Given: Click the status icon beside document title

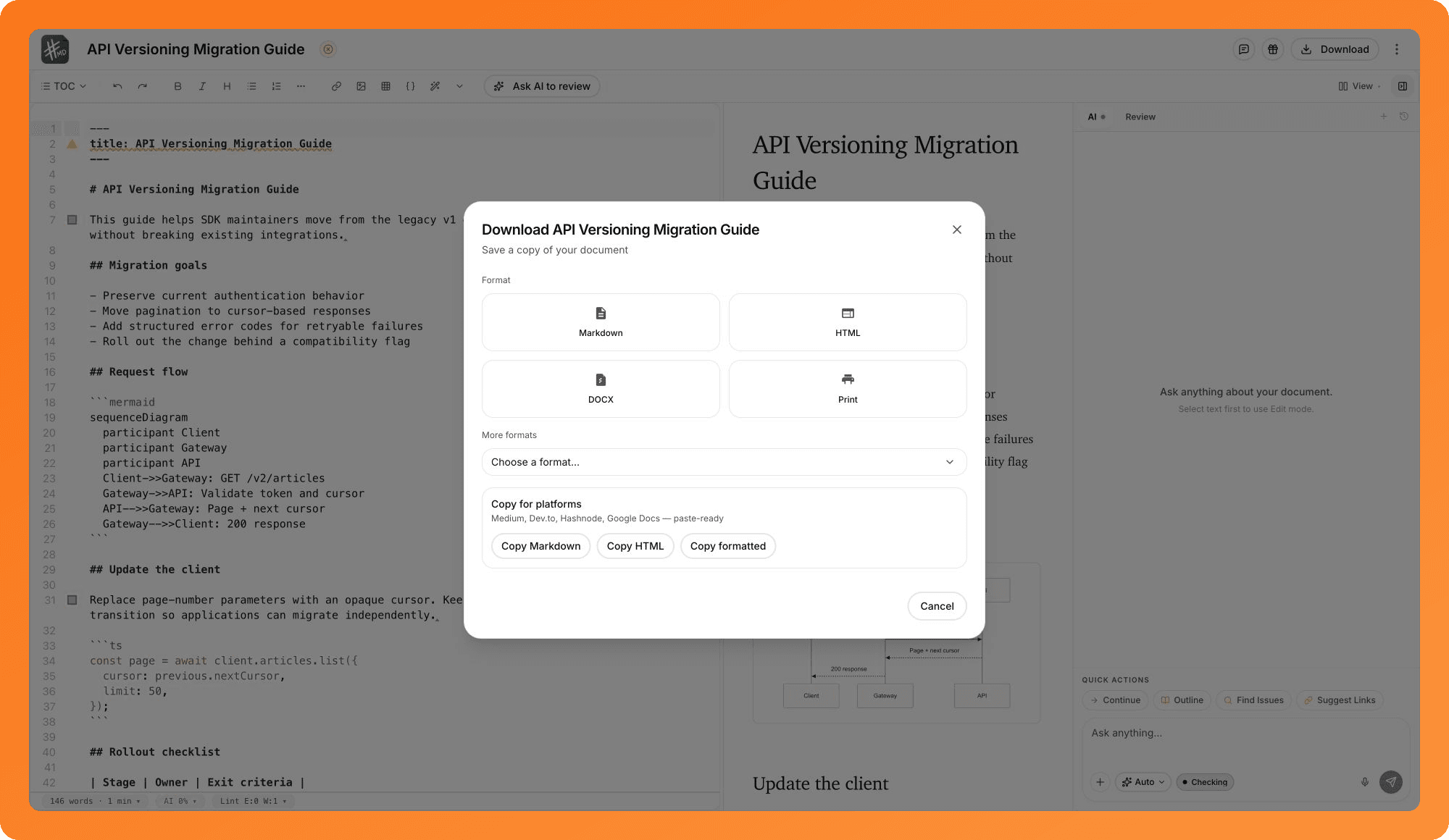Looking at the screenshot, I should pyautogui.click(x=328, y=49).
